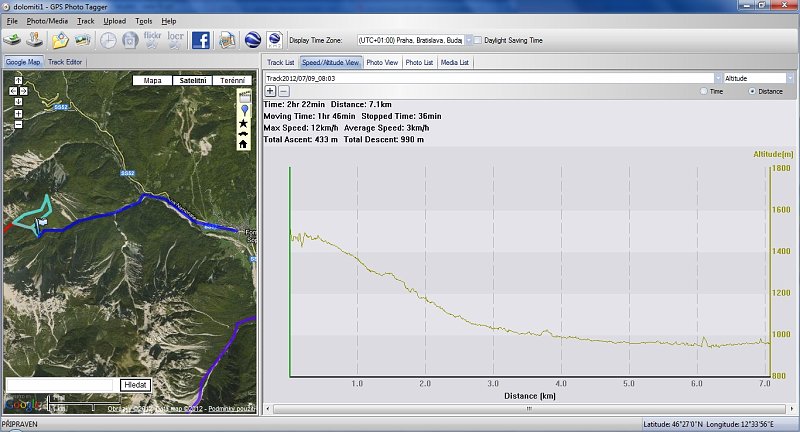Pan map down with arrow control
This screenshot has height=432, width=800.
point(18,101)
